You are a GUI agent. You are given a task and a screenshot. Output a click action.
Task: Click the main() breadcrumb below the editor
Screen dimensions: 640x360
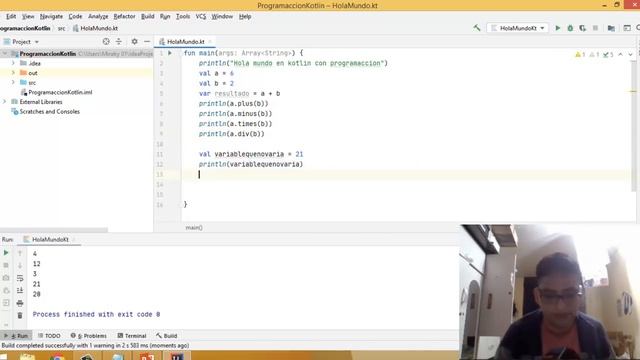[194, 227]
